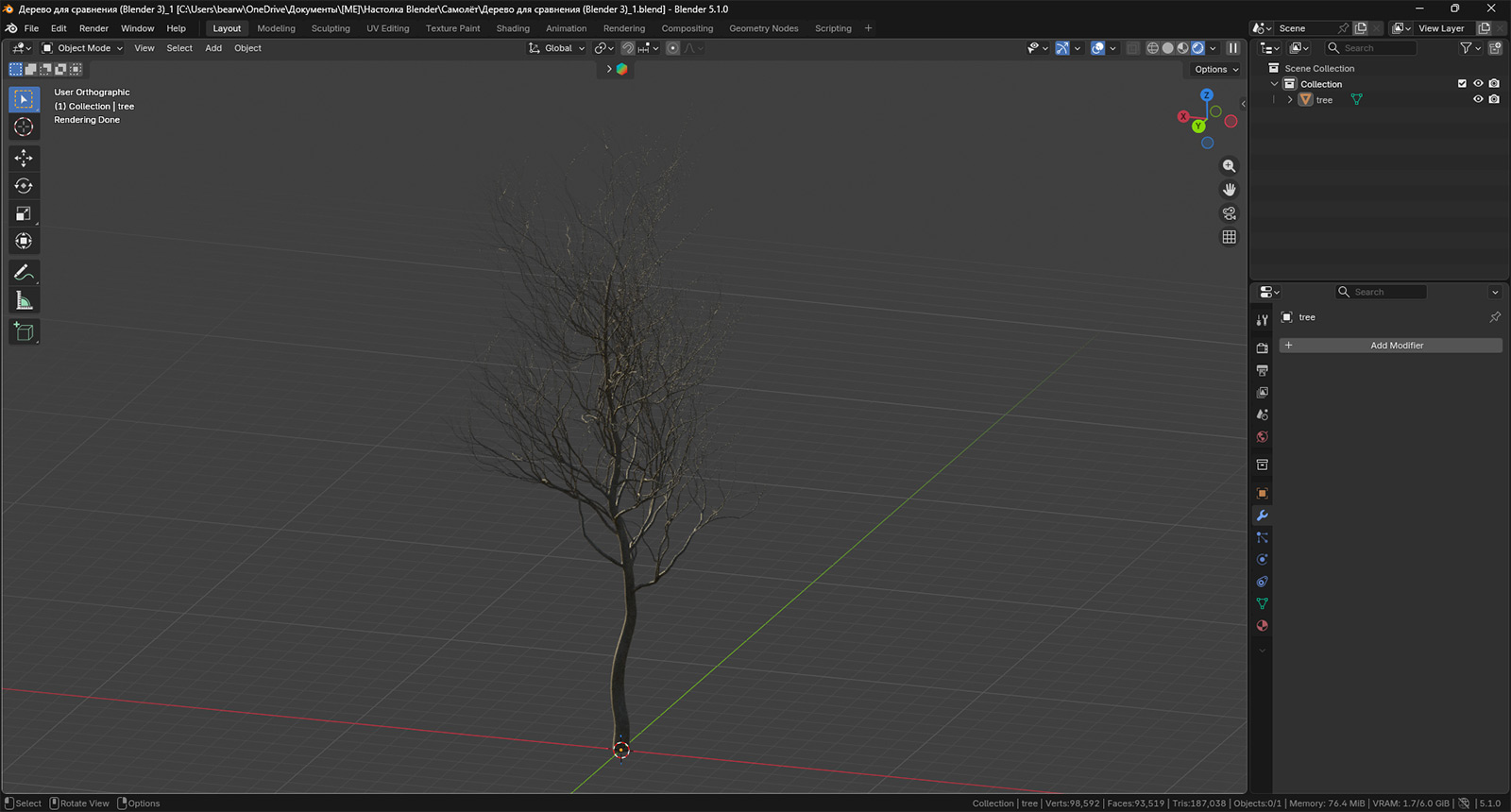
Task: Open the Render menu
Action: (x=93, y=28)
